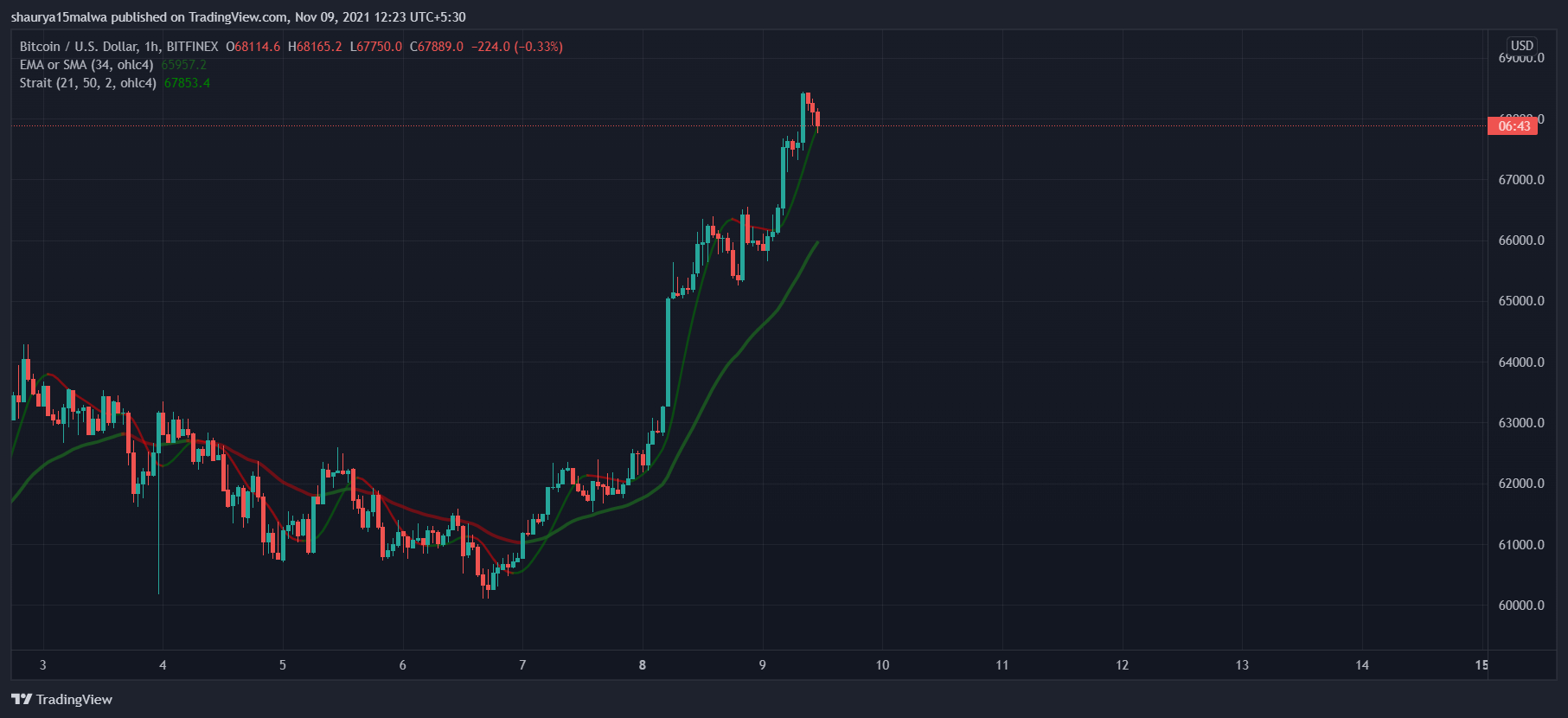Click the open price O68114.6

(x=253, y=47)
